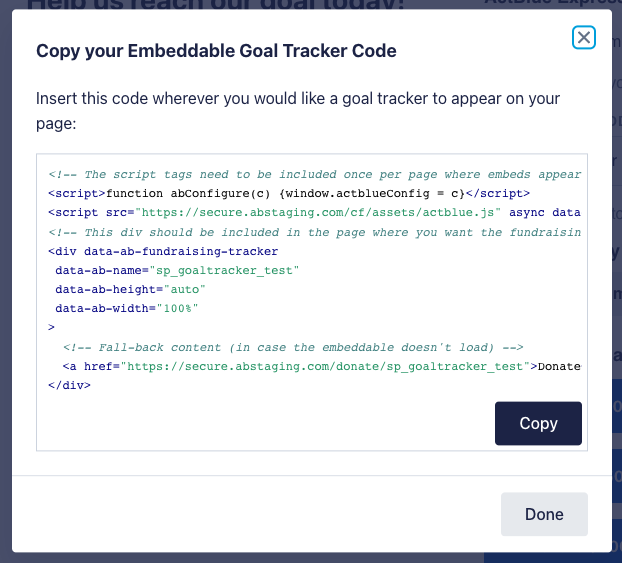Copy the embed code snippet
Viewport: 622px width, 563px height.
[538, 423]
